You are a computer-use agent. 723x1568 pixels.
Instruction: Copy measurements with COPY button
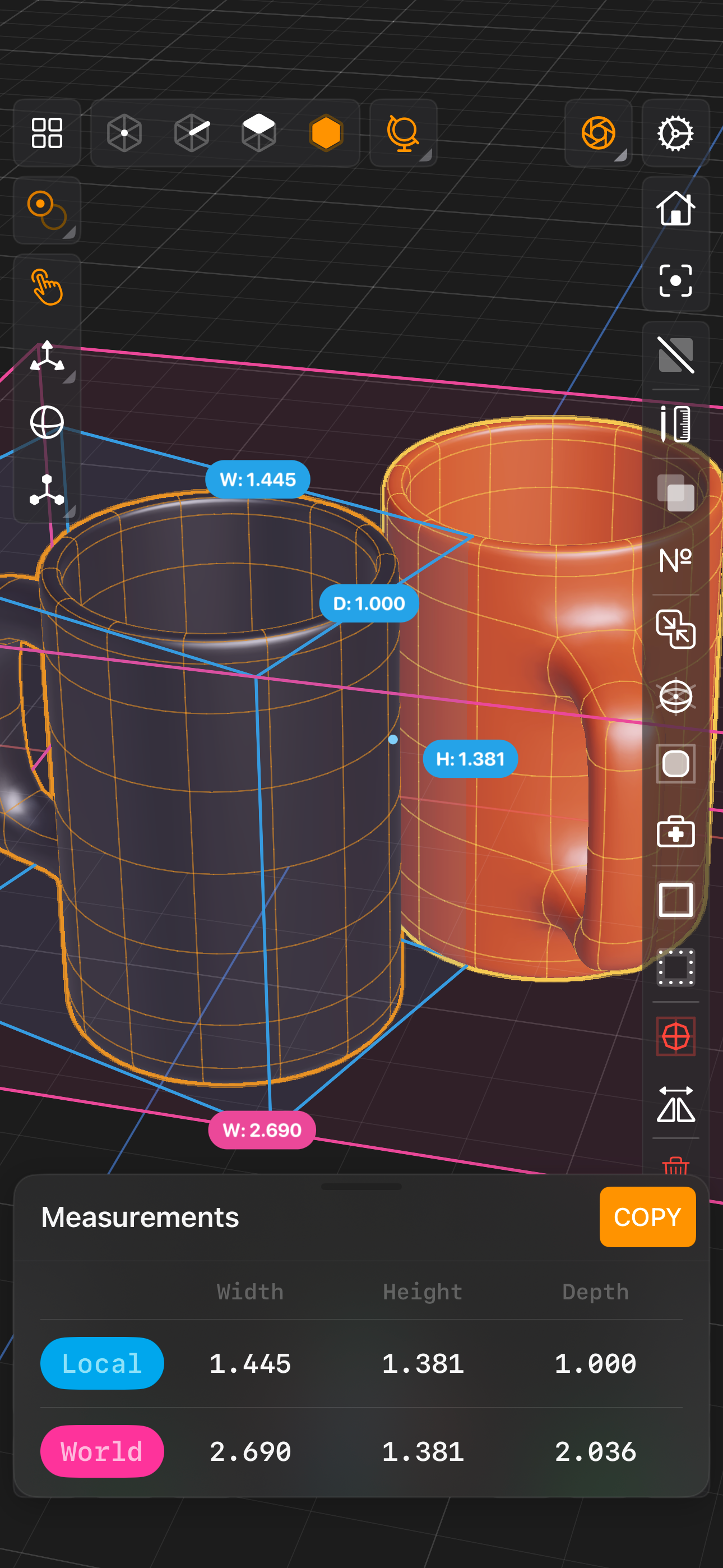647,1217
